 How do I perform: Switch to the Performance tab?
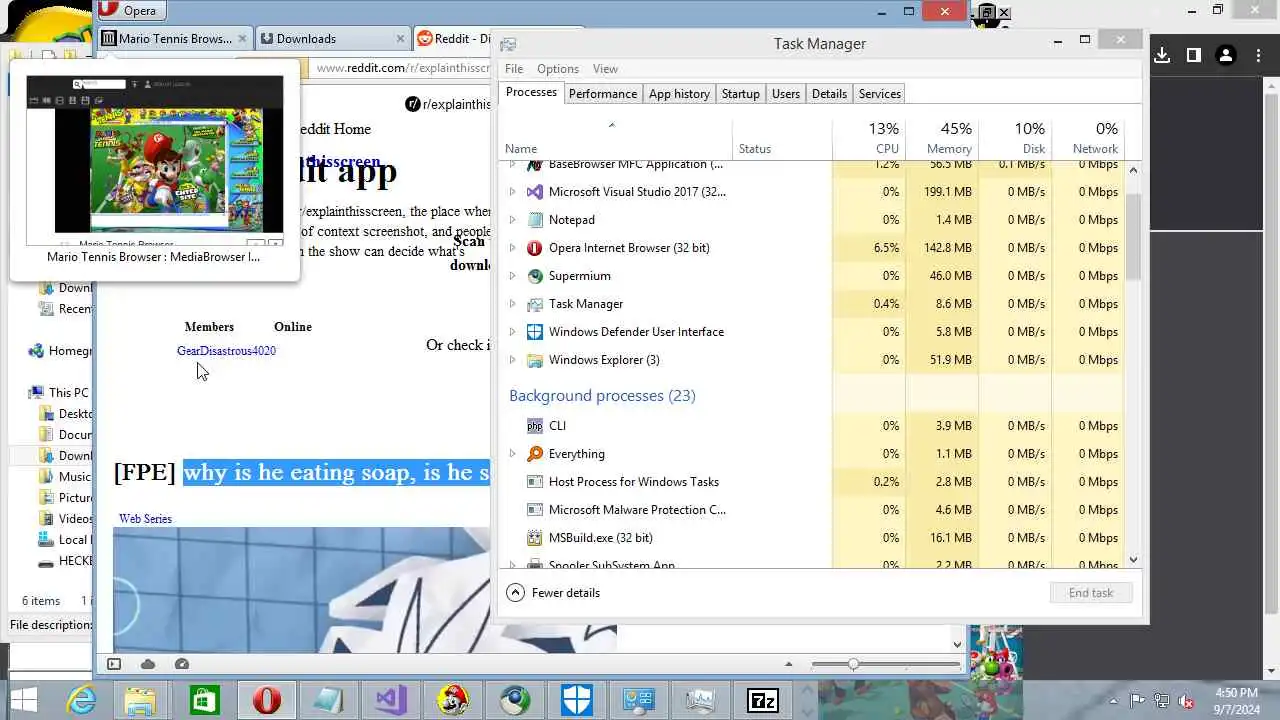point(602,94)
